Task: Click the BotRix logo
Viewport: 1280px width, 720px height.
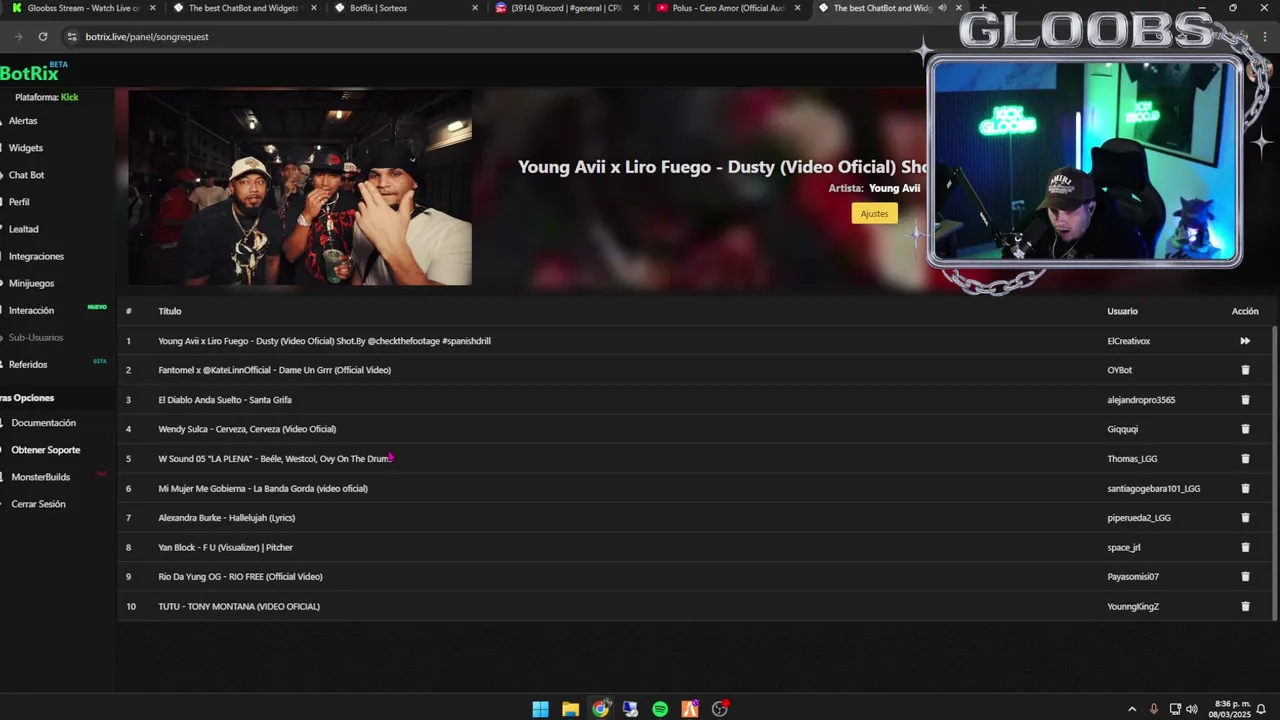Action: [30, 73]
